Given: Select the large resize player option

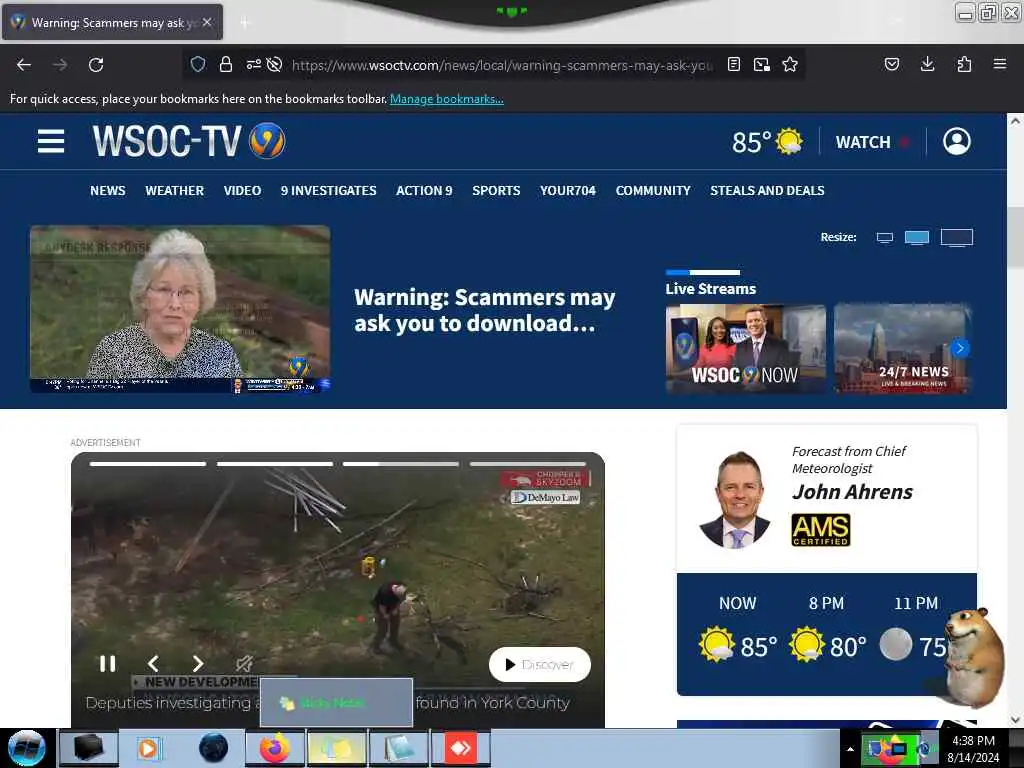Looking at the screenshot, I should point(957,238).
